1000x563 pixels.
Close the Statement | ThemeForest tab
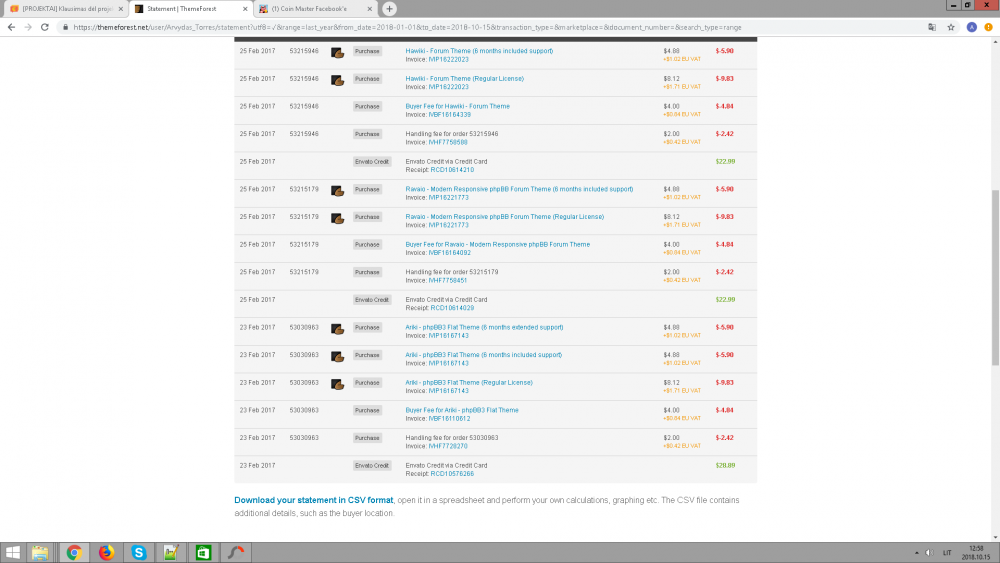[x=245, y=8]
